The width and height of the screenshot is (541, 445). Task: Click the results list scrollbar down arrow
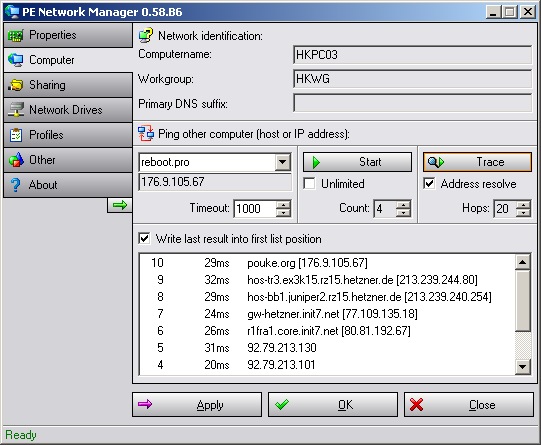click(522, 367)
